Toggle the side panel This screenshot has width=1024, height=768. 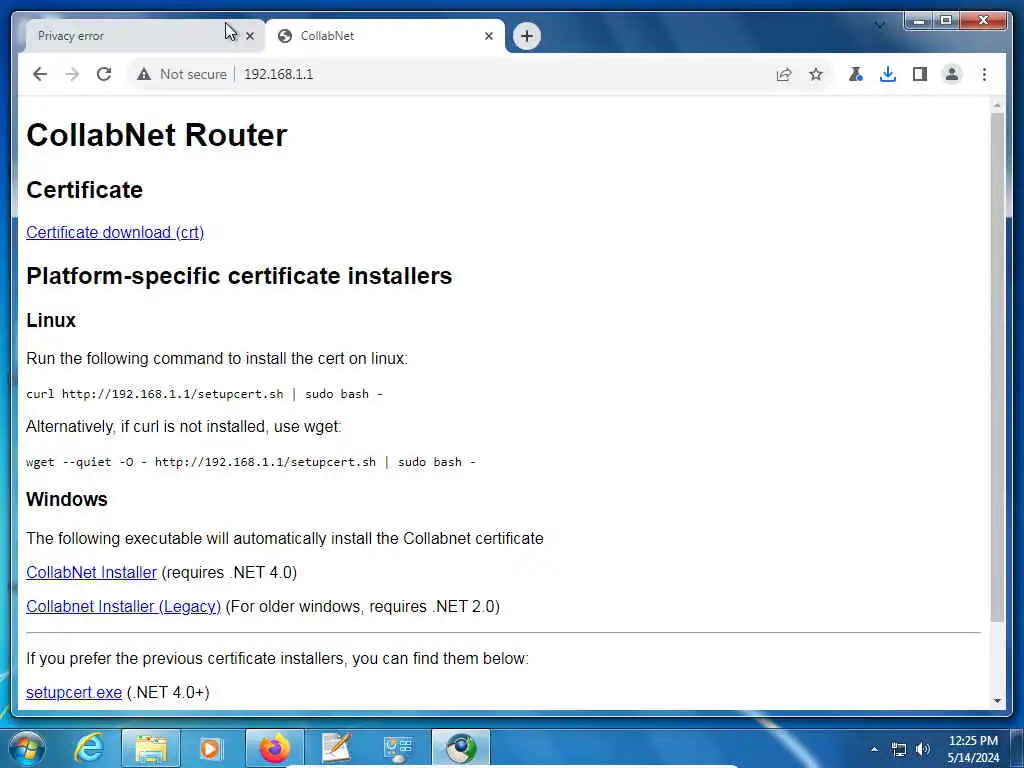(x=920, y=74)
